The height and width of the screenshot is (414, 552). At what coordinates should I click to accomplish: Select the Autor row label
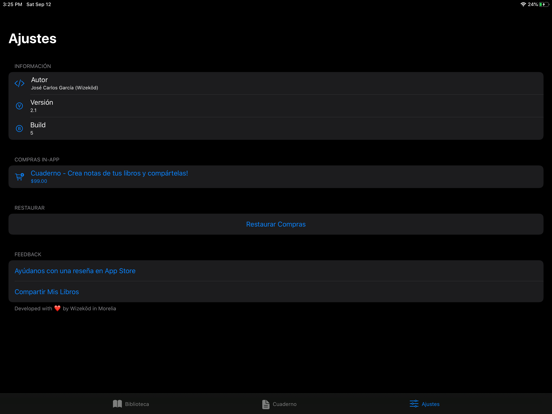click(x=39, y=80)
